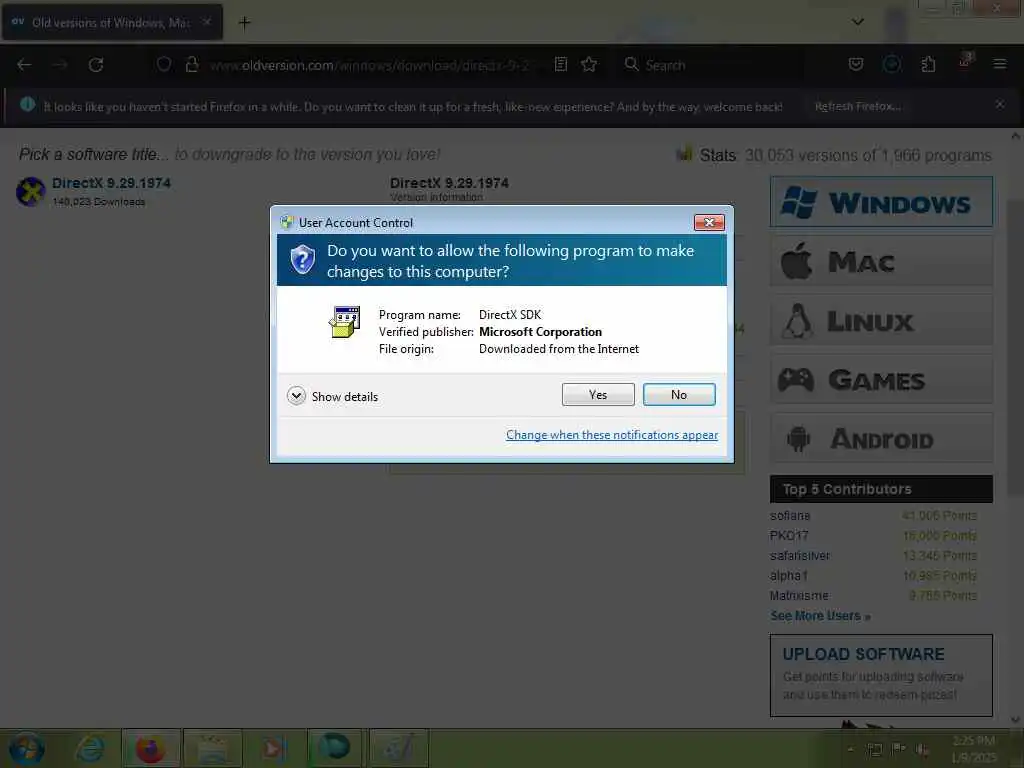Open Change when these notifications appear link
The width and height of the screenshot is (1024, 768).
point(612,435)
